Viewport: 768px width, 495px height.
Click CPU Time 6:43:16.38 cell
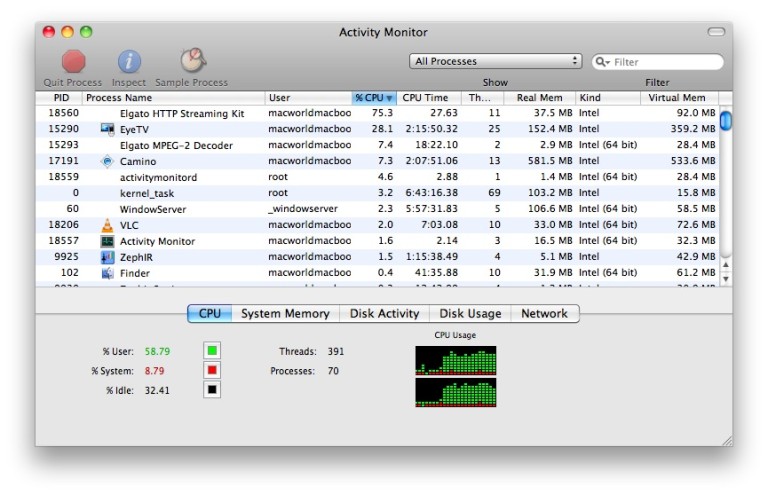click(x=432, y=193)
